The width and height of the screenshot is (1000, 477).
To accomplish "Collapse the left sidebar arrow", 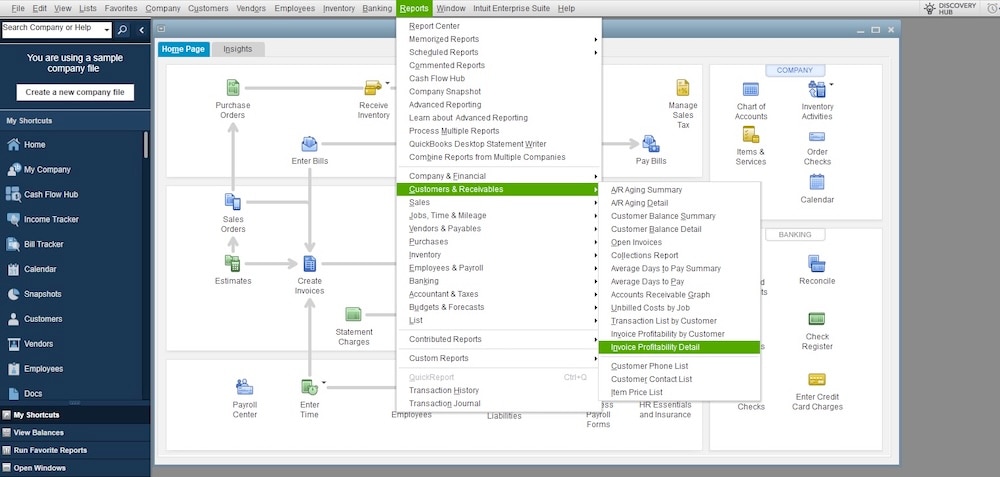I will [x=141, y=30].
